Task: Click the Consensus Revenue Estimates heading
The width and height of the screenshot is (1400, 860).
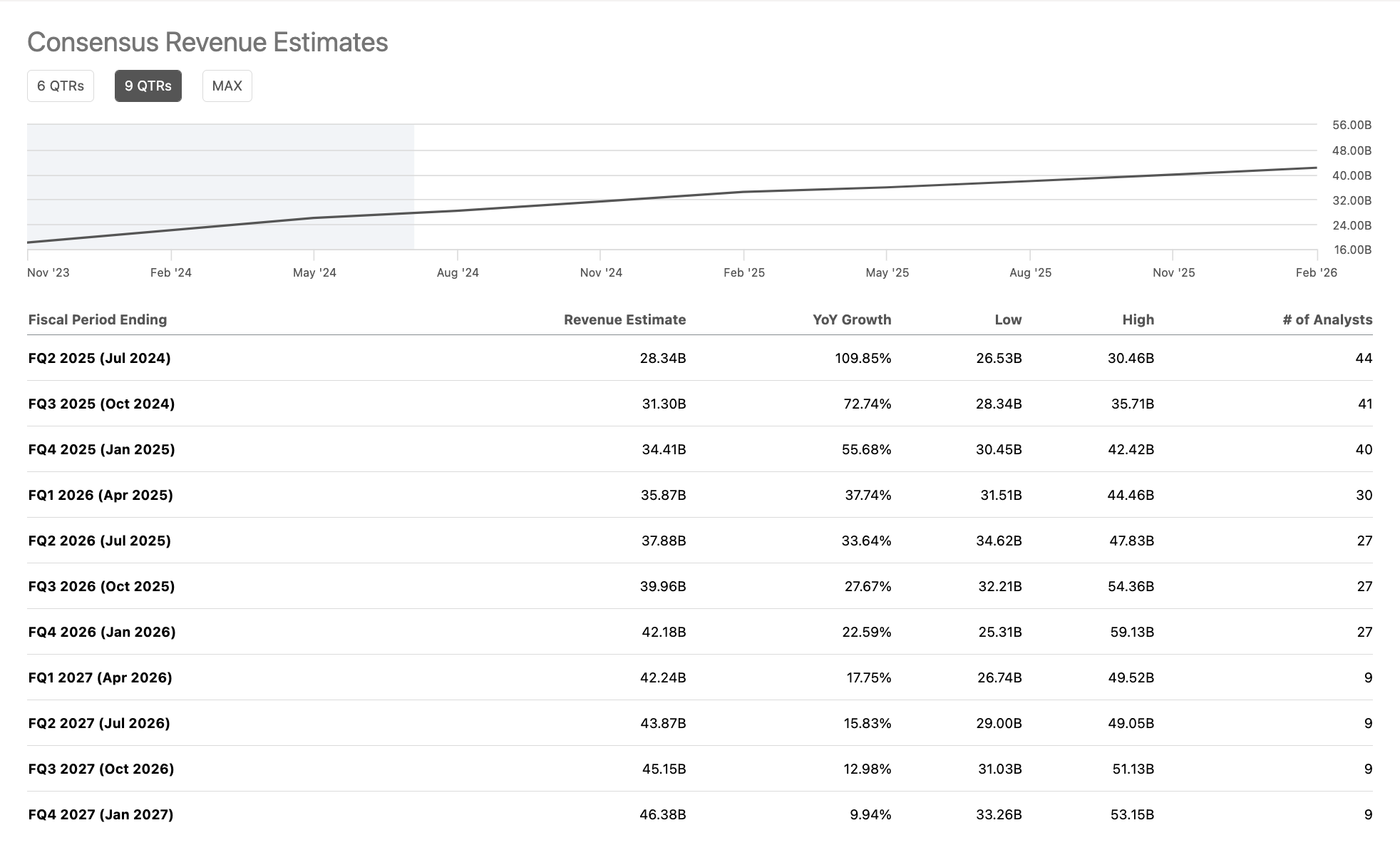Action: pyautogui.click(x=207, y=42)
